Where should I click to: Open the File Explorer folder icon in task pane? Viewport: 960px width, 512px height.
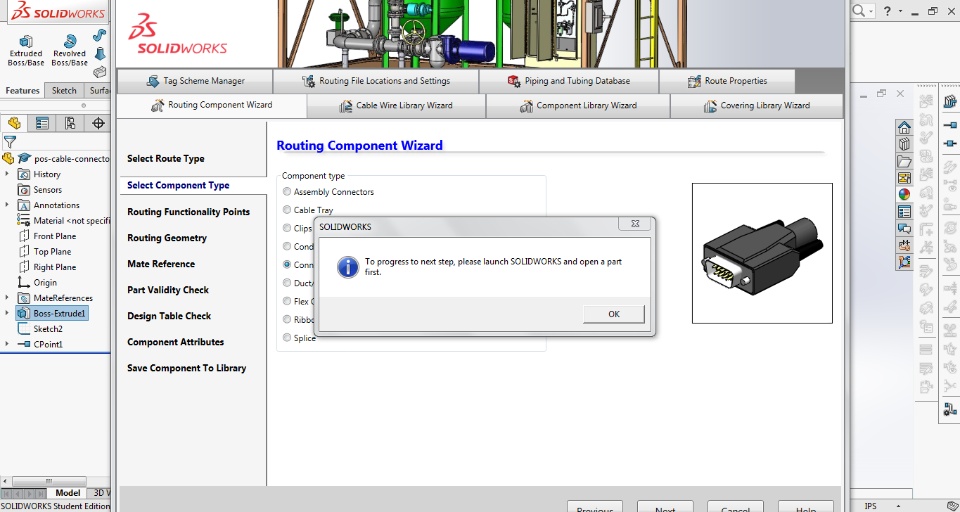point(904,161)
